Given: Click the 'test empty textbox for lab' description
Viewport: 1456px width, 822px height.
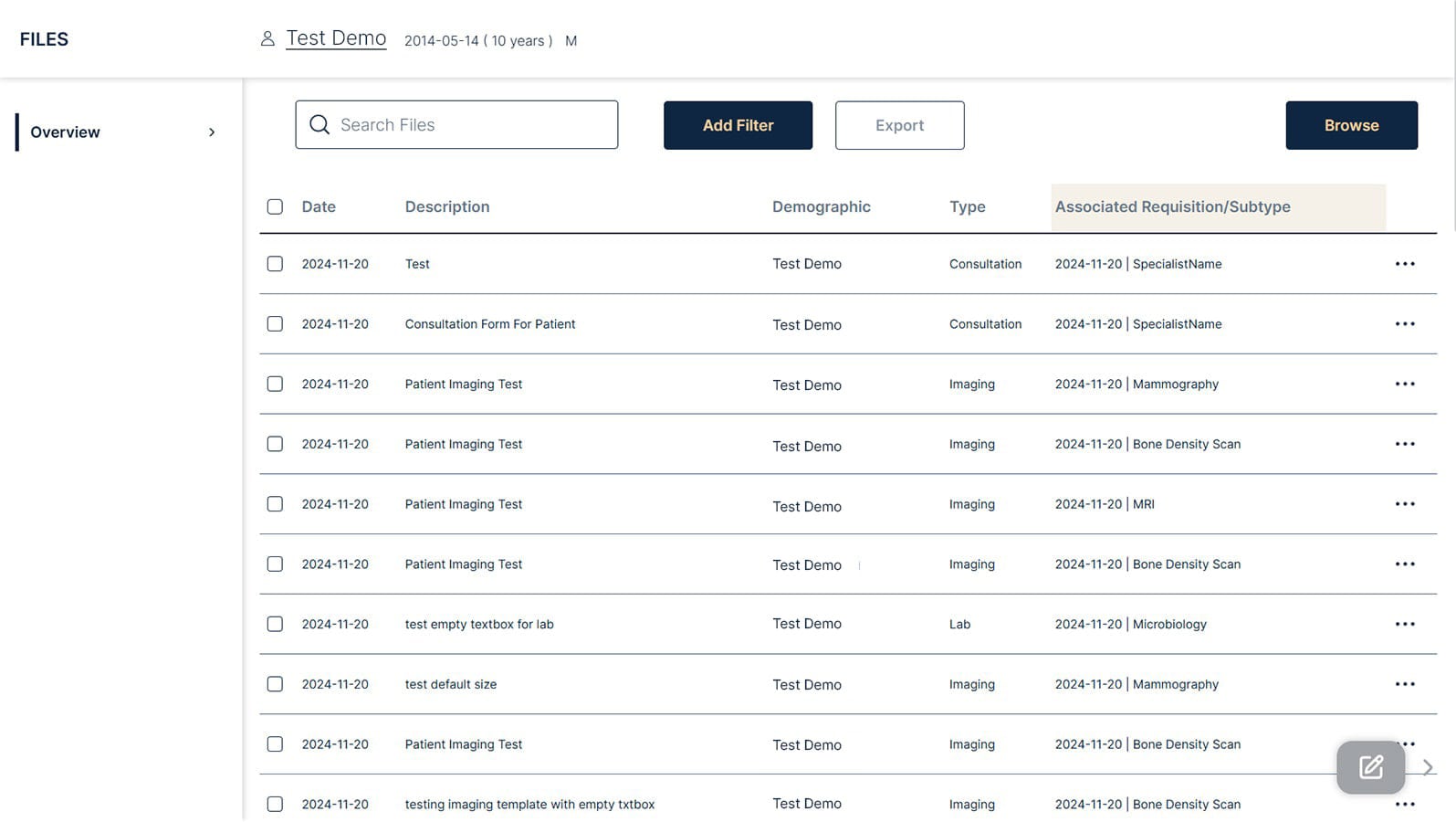Looking at the screenshot, I should click(x=479, y=624).
